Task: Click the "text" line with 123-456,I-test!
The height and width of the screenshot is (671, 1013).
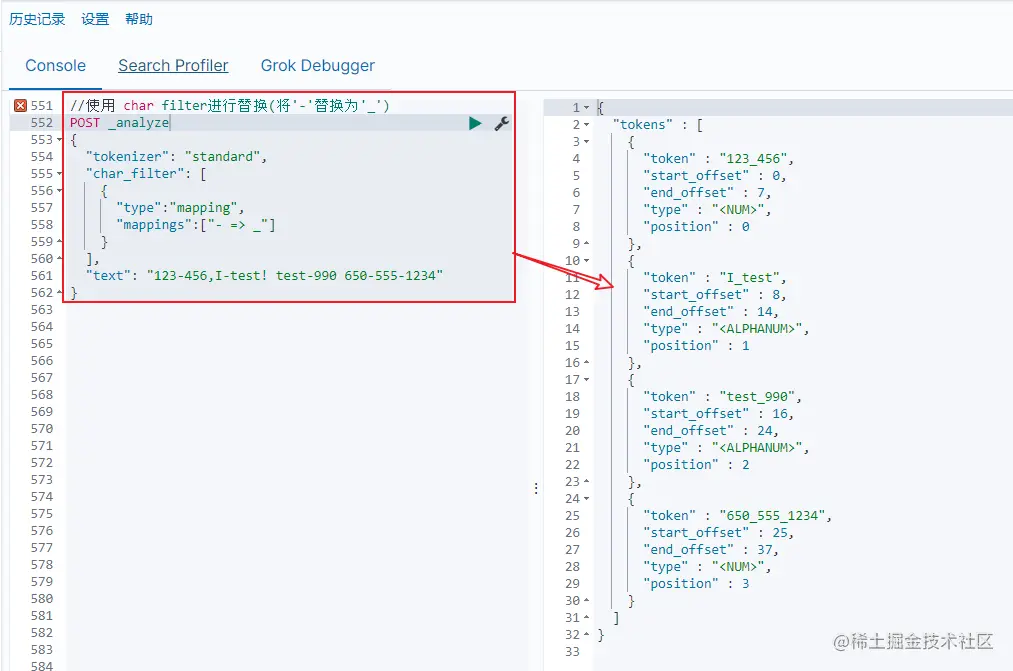Action: [264, 276]
